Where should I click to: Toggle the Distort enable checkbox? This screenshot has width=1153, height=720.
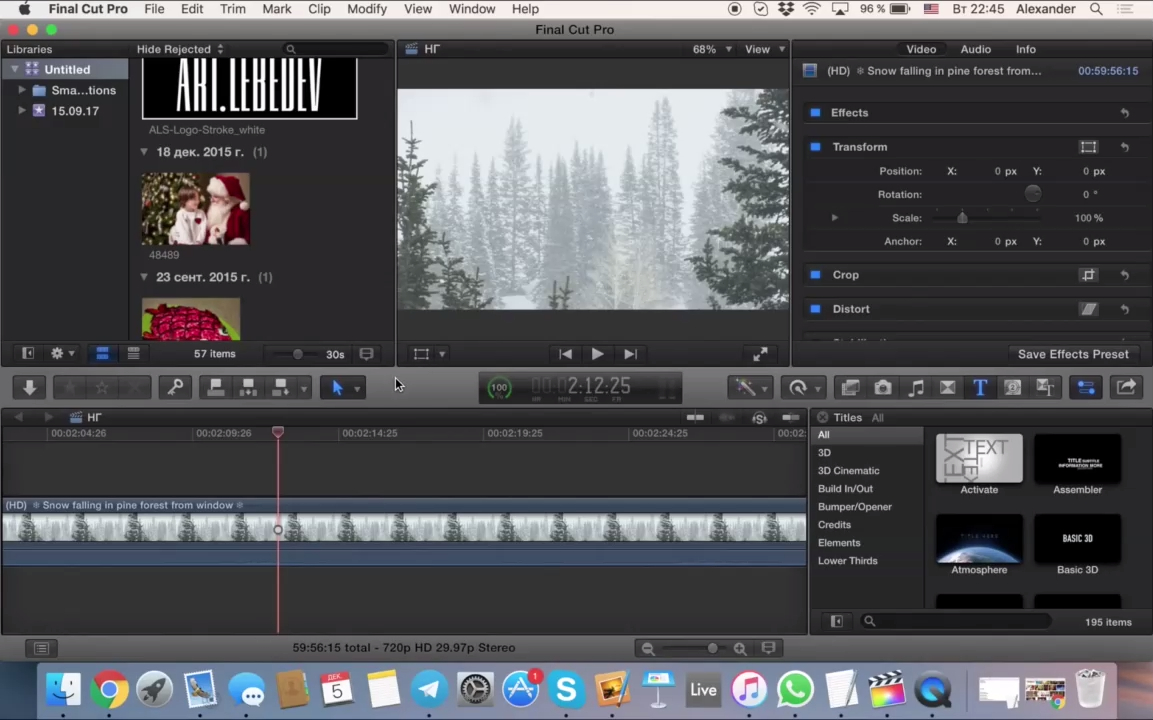point(815,309)
